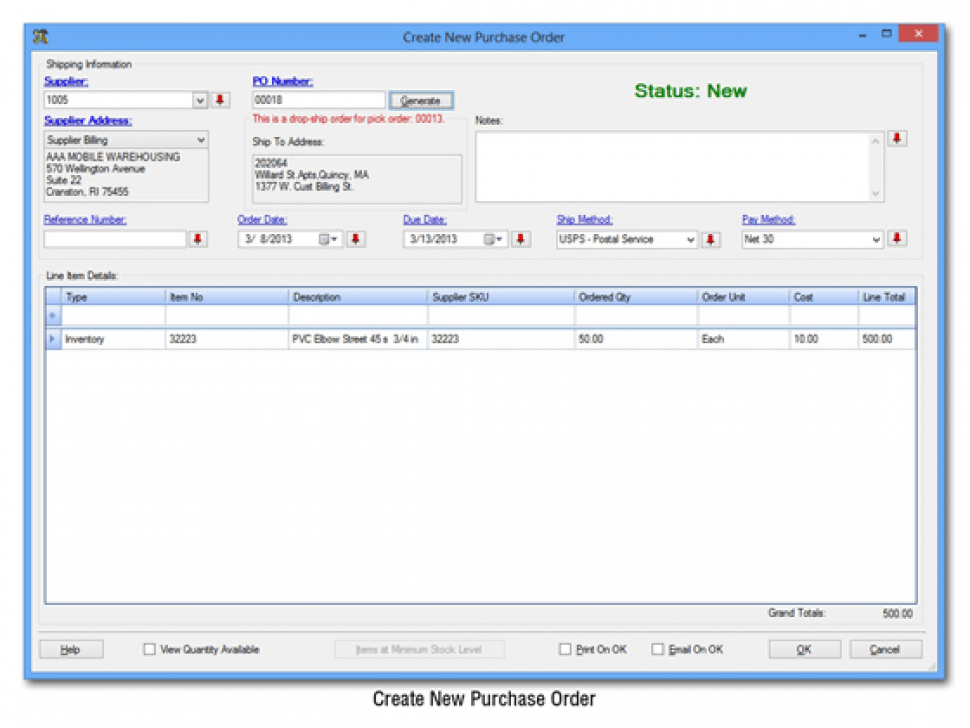Expand the Supplier 1005 dropdown

200,100
